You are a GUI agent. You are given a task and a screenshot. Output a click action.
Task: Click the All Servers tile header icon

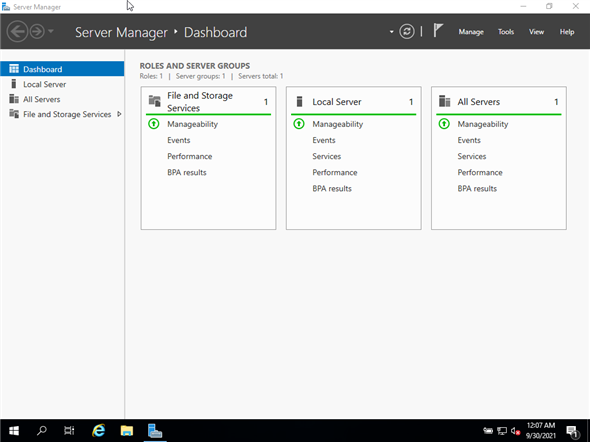[x=444, y=101]
